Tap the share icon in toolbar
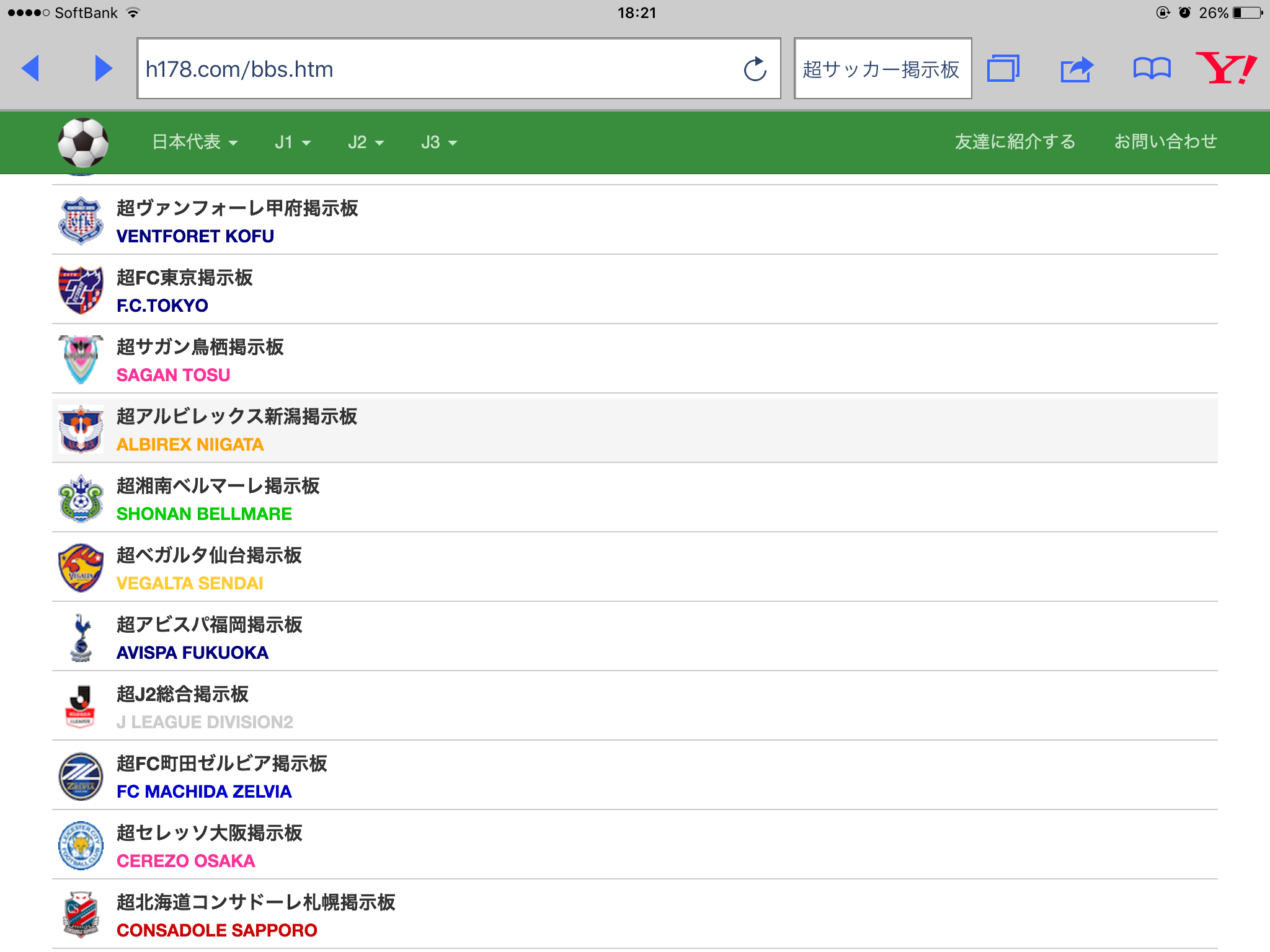The width and height of the screenshot is (1270, 952). (1077, 69)
